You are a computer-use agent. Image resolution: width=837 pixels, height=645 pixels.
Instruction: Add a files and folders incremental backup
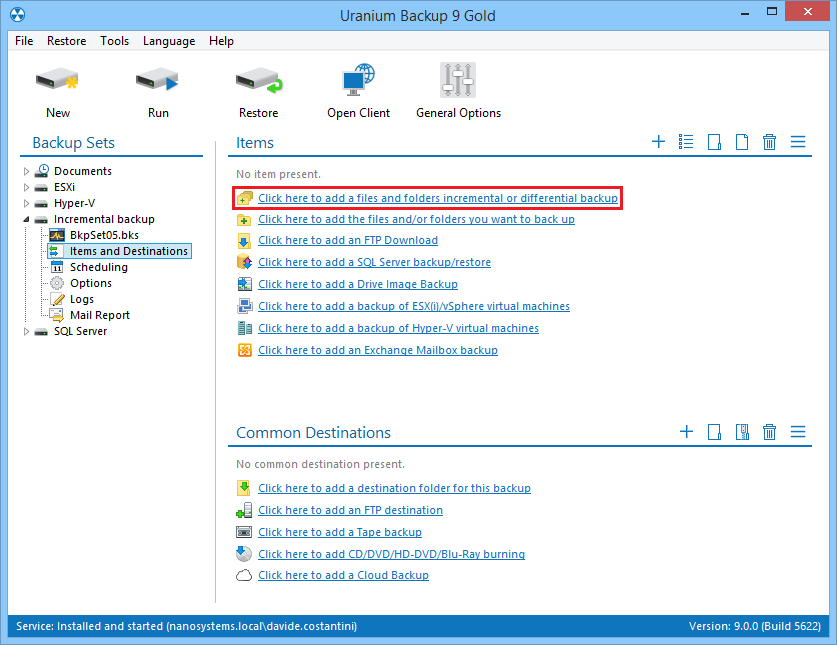coord(437,198)
